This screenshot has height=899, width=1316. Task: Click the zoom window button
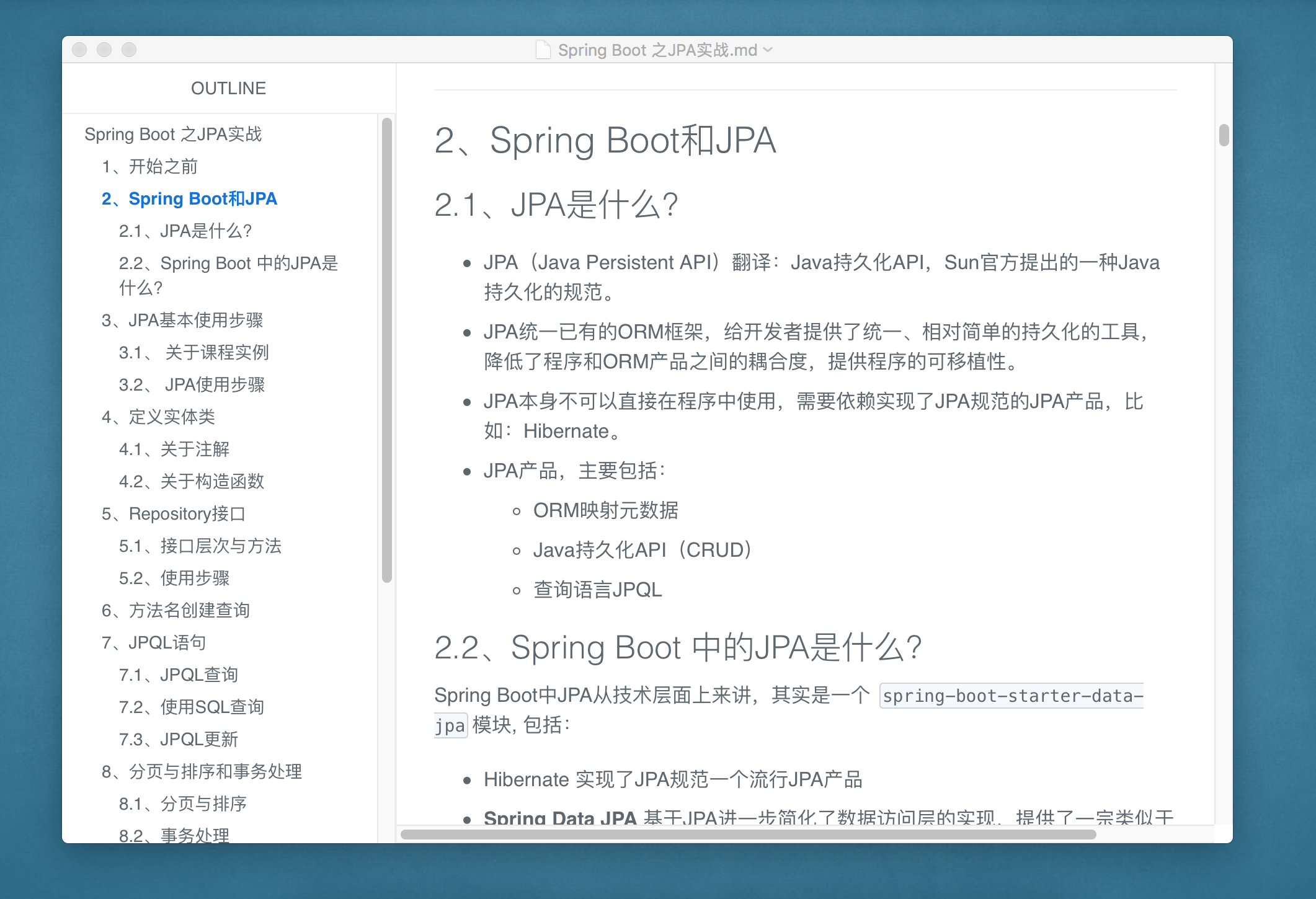129,50
